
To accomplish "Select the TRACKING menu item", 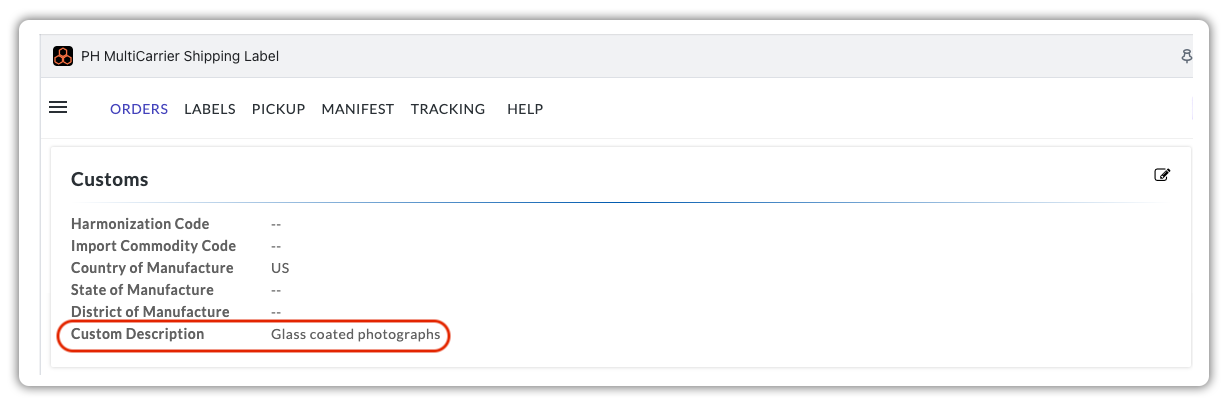I will [x=448, y=109].
